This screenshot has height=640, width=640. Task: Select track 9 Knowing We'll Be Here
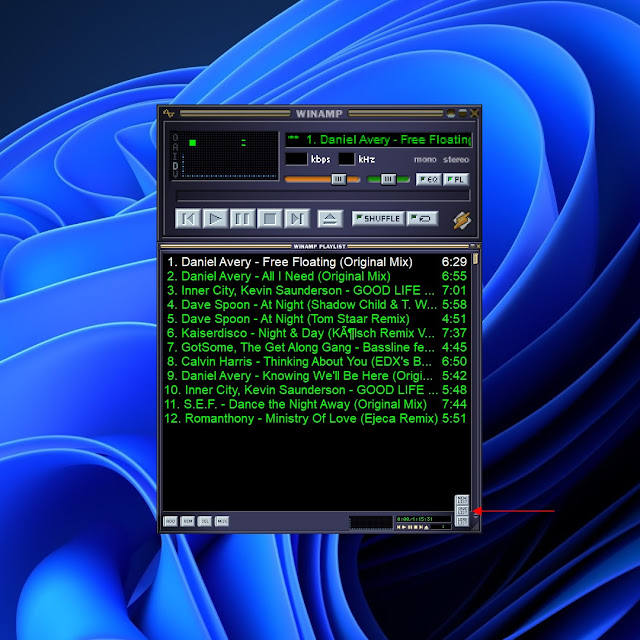tap(316, 376)
